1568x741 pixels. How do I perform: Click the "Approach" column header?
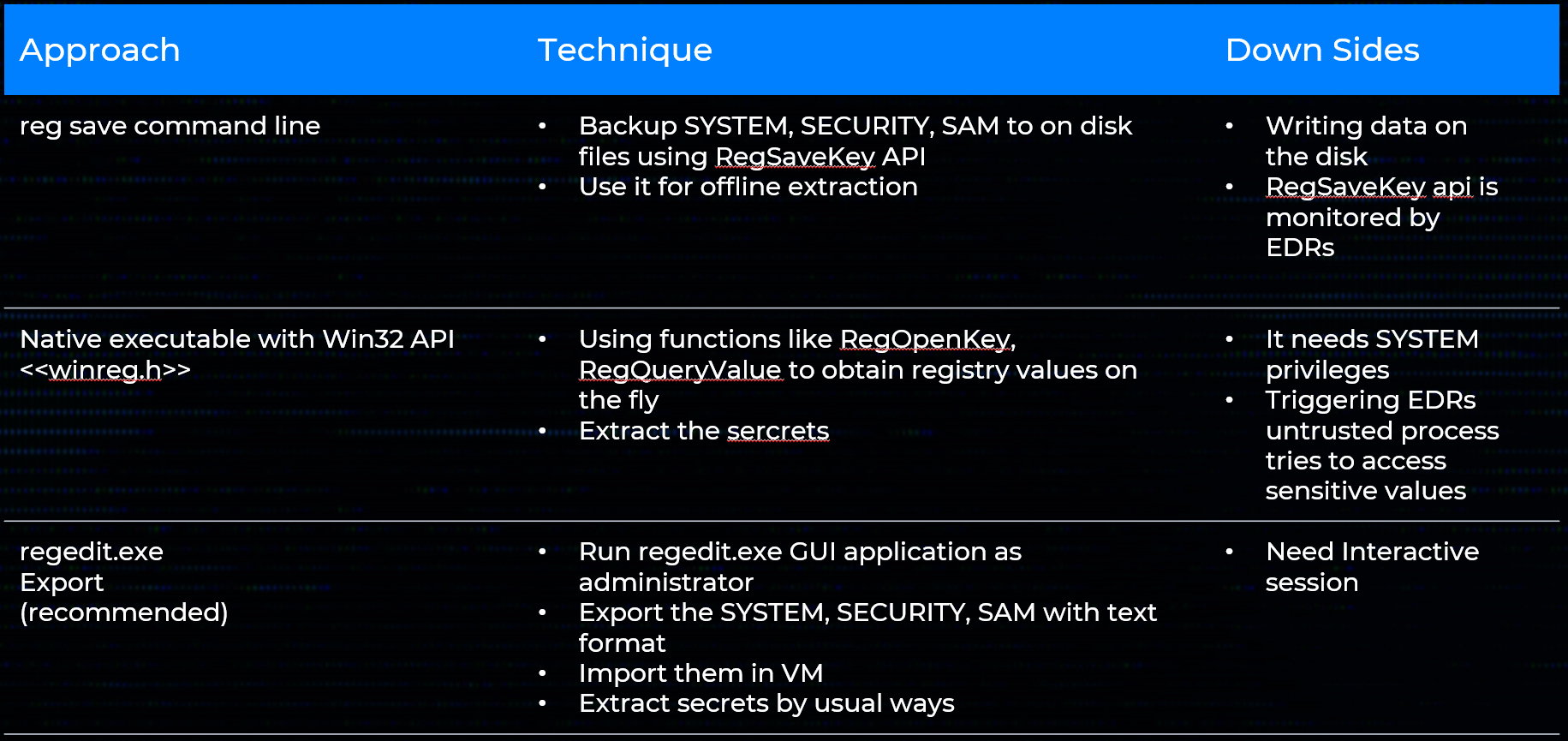coord(100,50)
